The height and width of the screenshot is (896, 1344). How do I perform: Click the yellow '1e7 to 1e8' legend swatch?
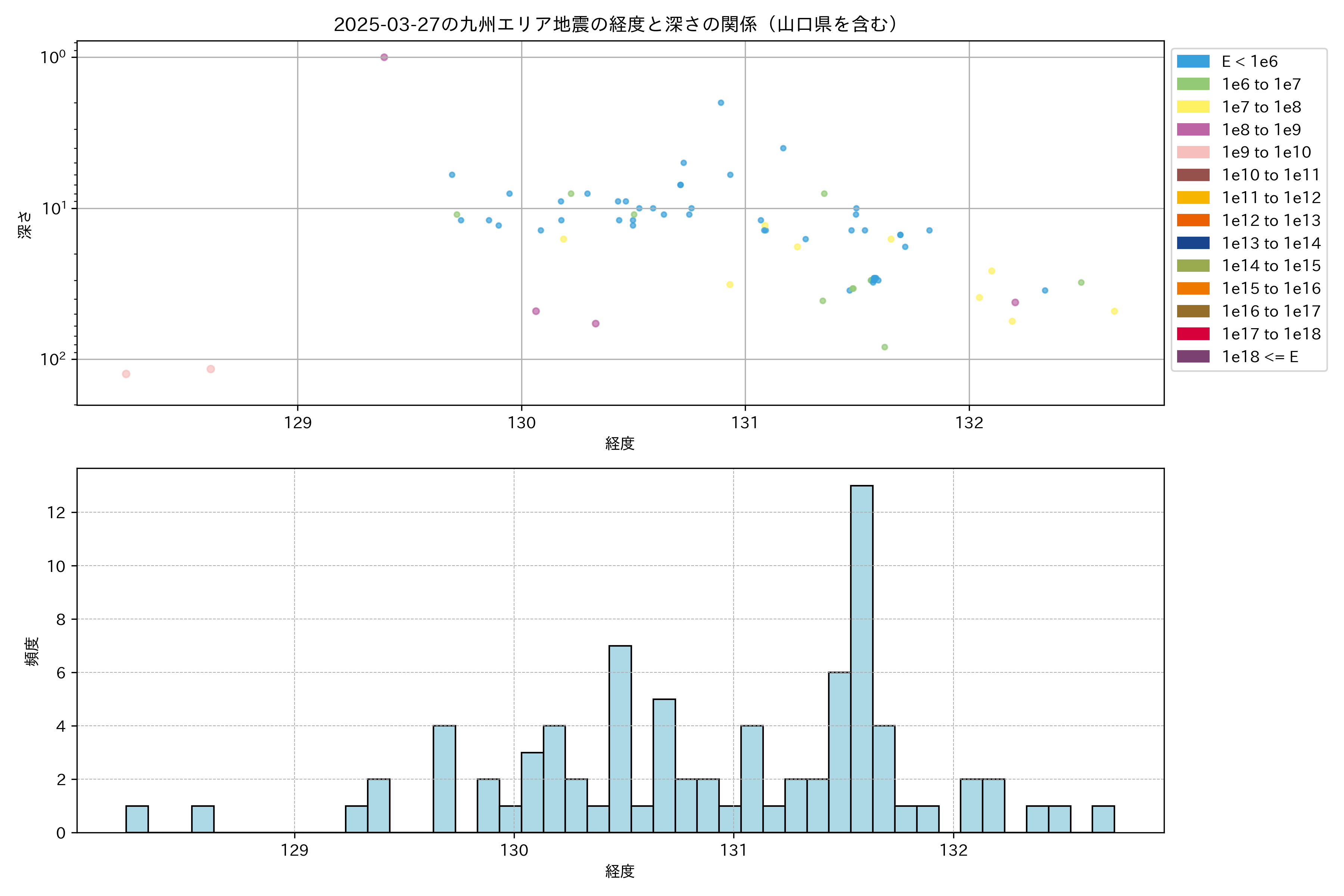pos(1192,107)
